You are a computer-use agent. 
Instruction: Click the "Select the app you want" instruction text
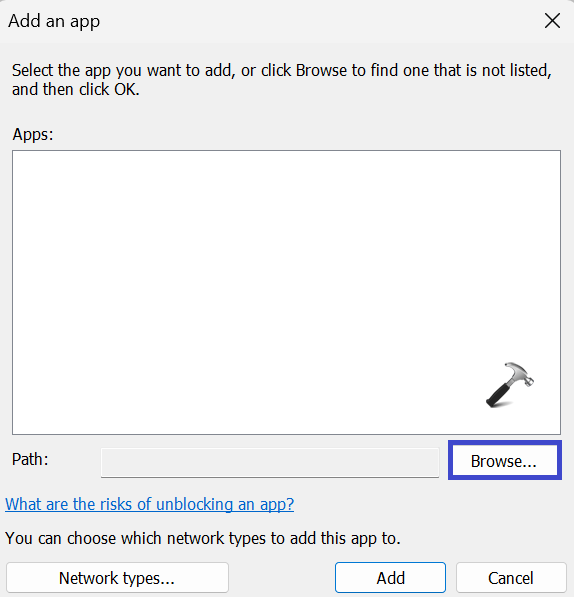282,80
